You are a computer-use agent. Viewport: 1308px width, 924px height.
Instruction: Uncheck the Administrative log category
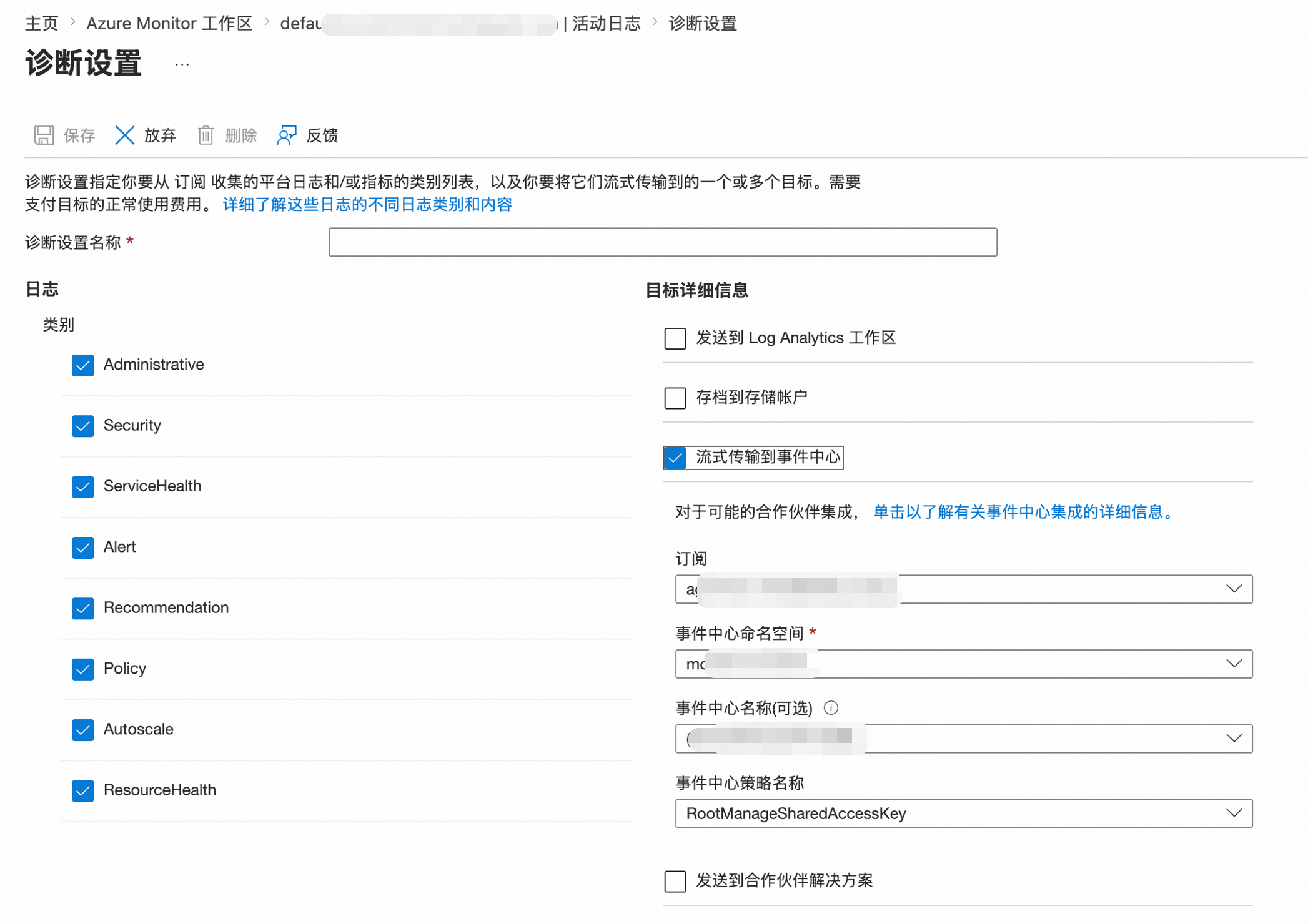tap(82, 365)
